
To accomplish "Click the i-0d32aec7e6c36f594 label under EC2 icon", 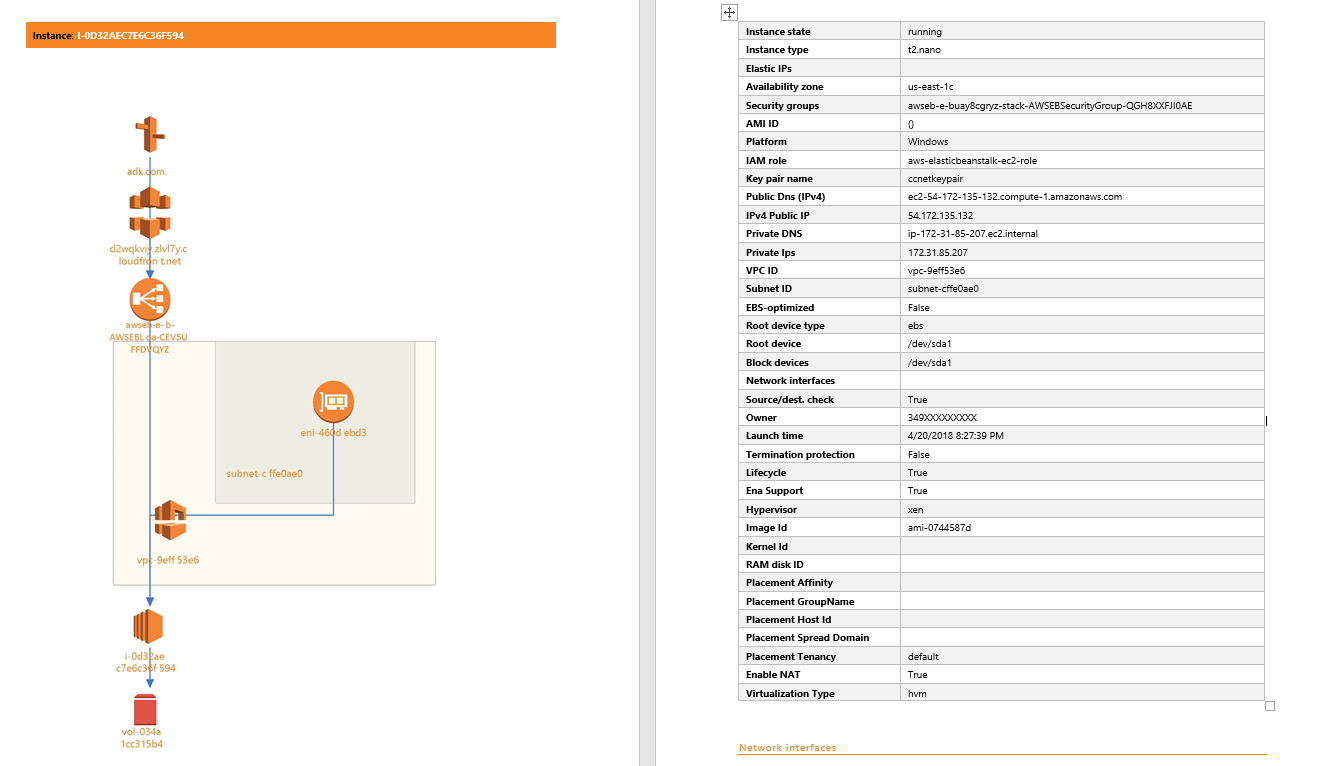I will pos(146,662).
